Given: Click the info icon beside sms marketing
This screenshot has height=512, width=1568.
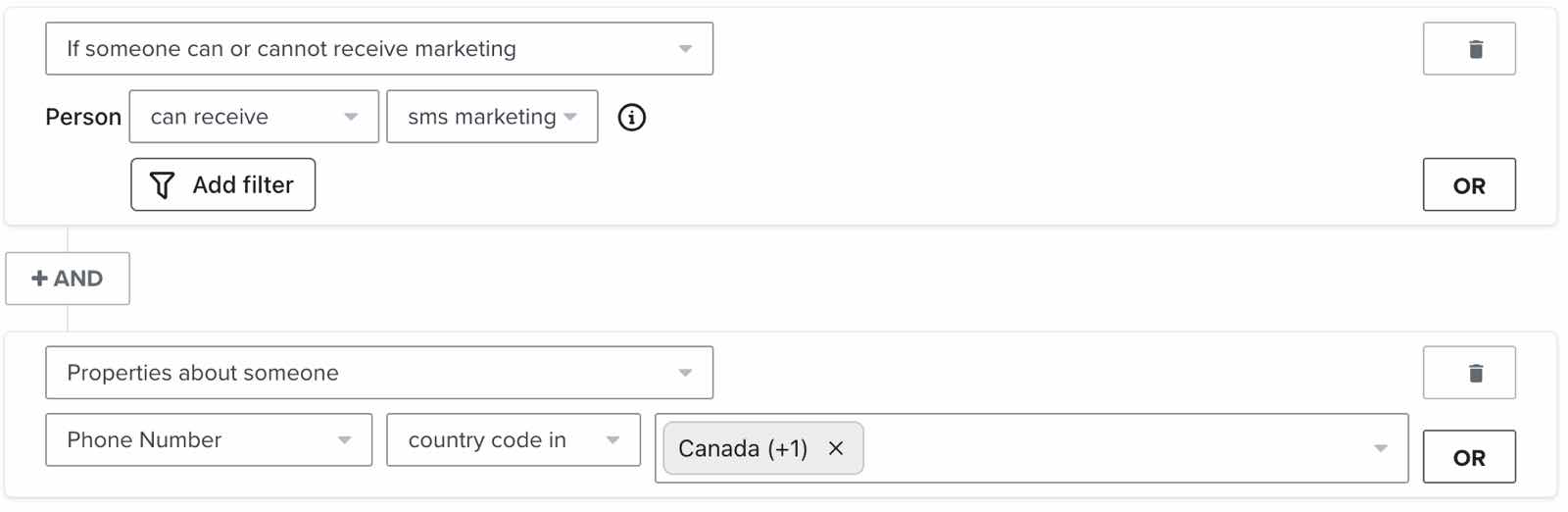Looking at the screenshot, I should [x=632, y=118].
